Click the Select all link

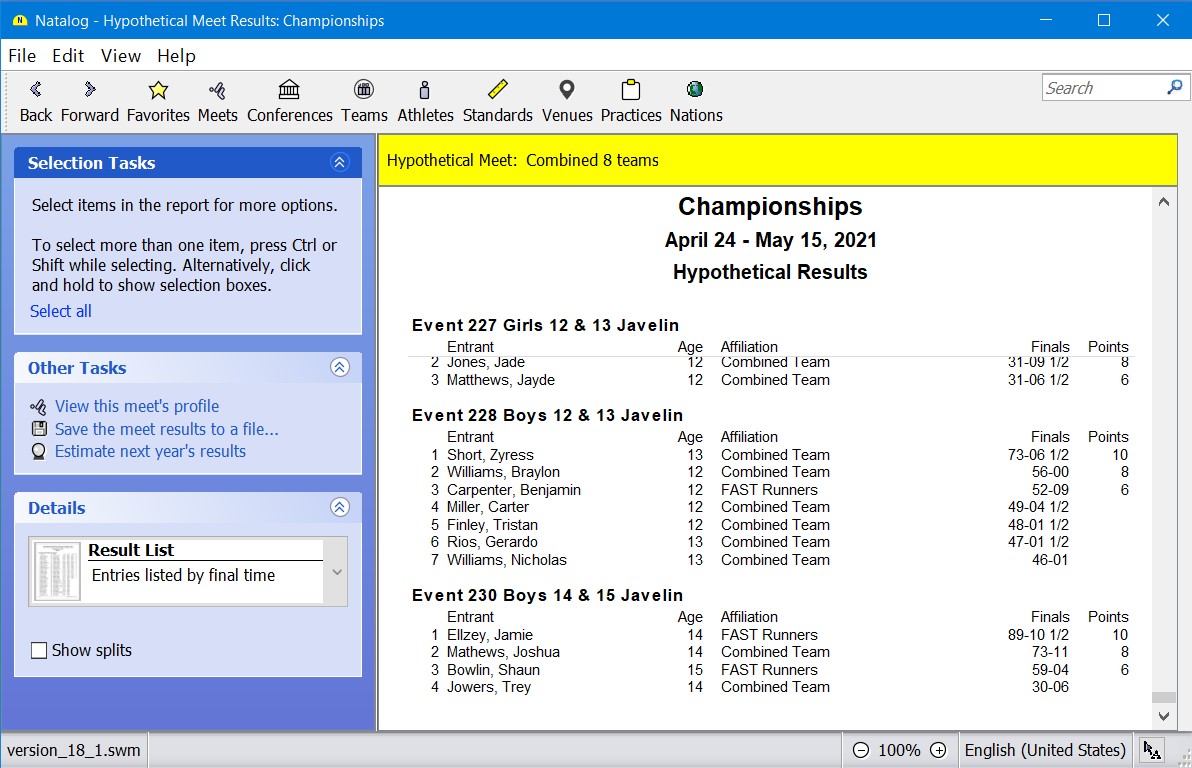(61, 311)
